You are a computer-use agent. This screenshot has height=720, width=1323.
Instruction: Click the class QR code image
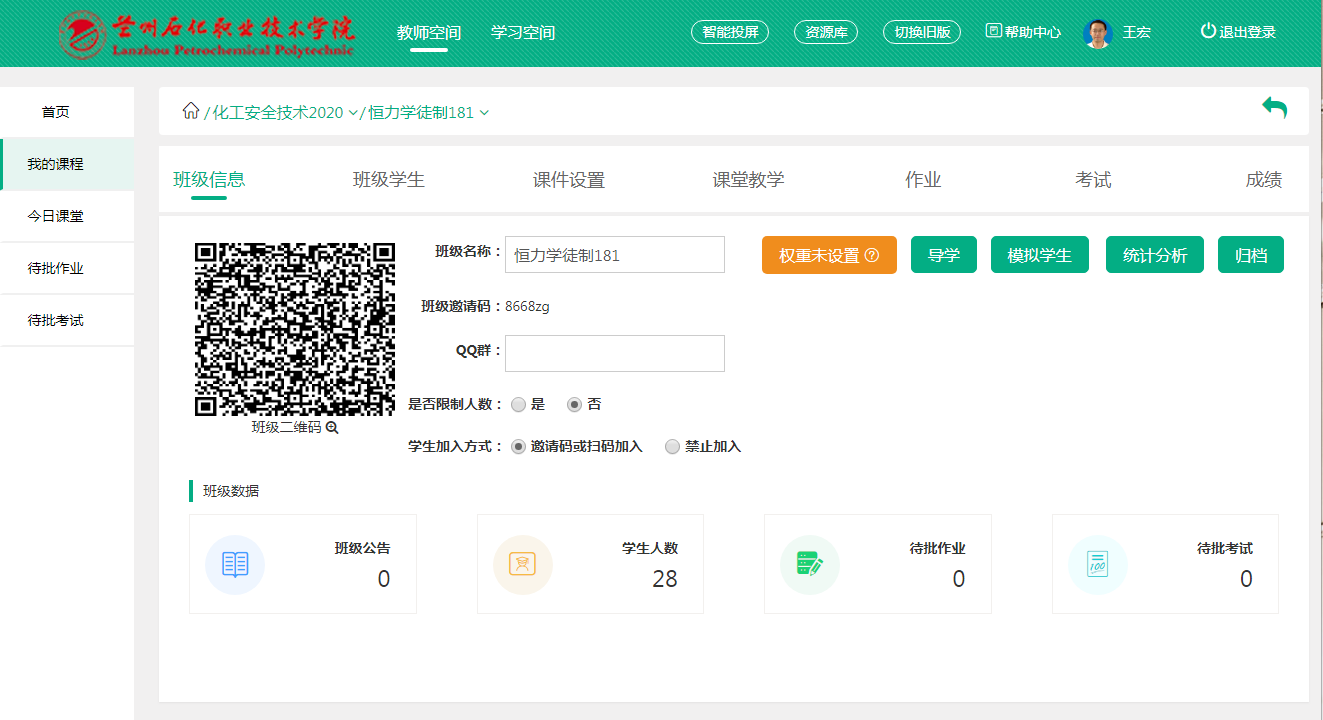[x=295, y=329]
